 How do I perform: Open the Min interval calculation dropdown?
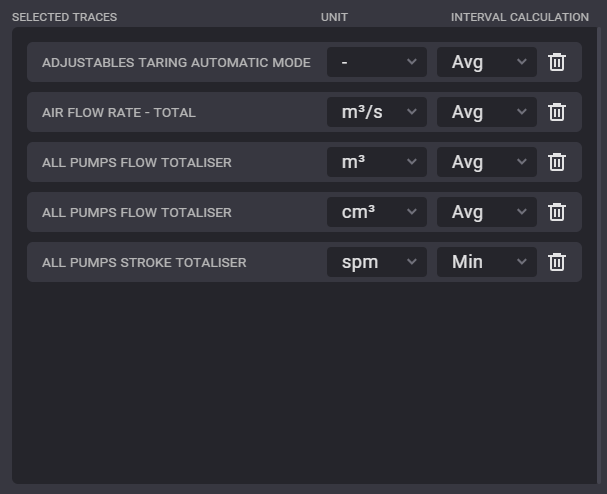point(487,262)
